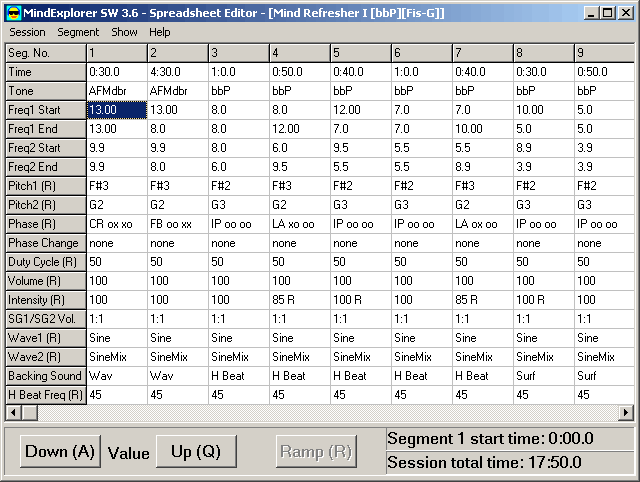
Task: Select the Seg. No. row header
Action: [x=46, y=53]
